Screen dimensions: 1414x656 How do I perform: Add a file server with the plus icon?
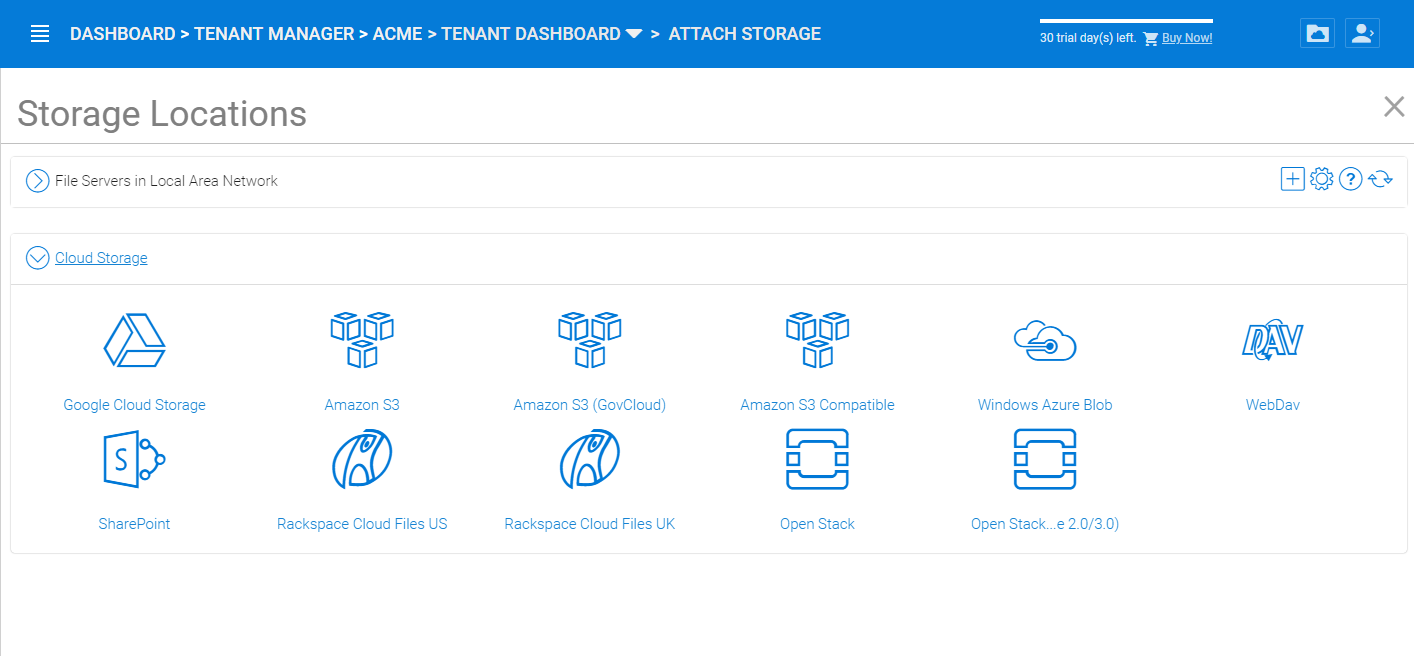tap(1292, 179)
